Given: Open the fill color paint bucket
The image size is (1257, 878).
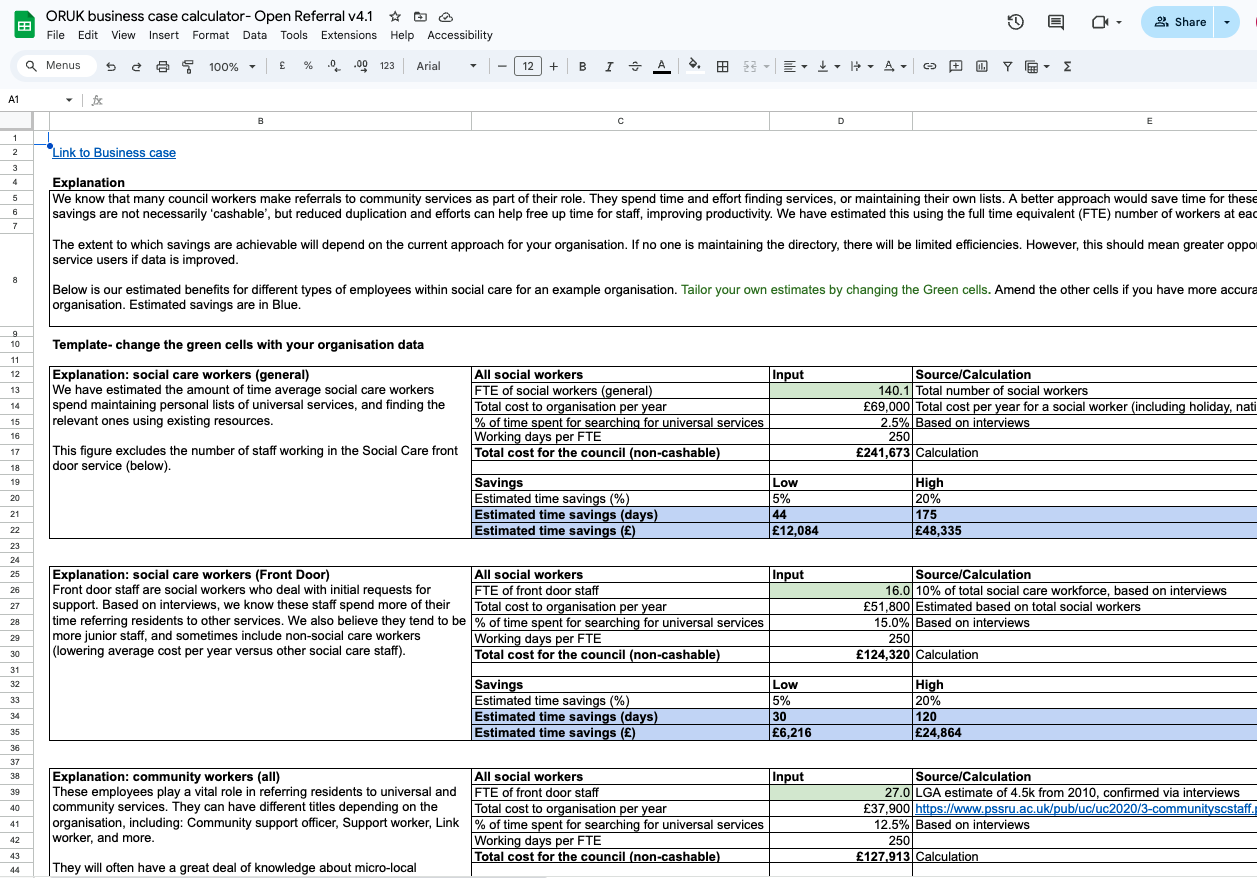Looking at the screenshot, I should [694, 67].
